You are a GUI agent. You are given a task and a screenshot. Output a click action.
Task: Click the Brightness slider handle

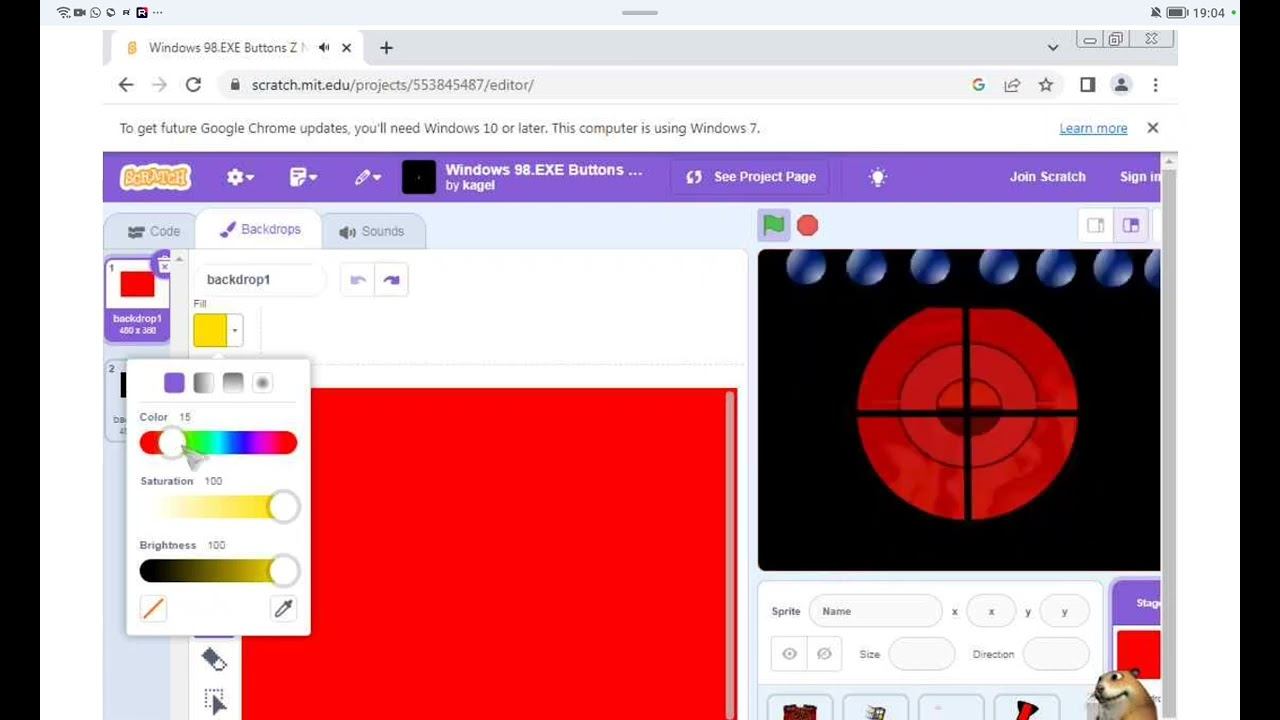284,571
